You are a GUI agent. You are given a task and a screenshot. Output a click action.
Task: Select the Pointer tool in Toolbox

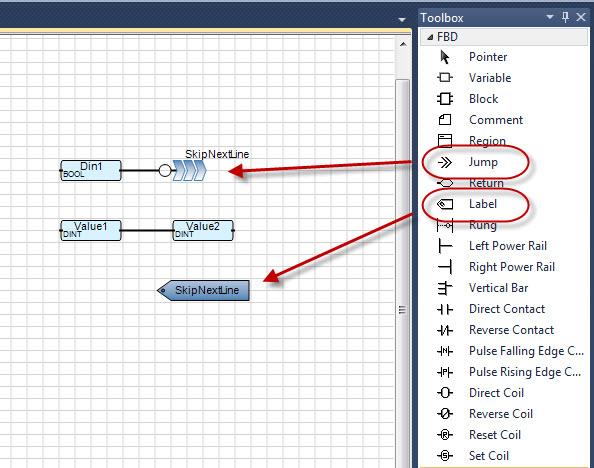488,57
